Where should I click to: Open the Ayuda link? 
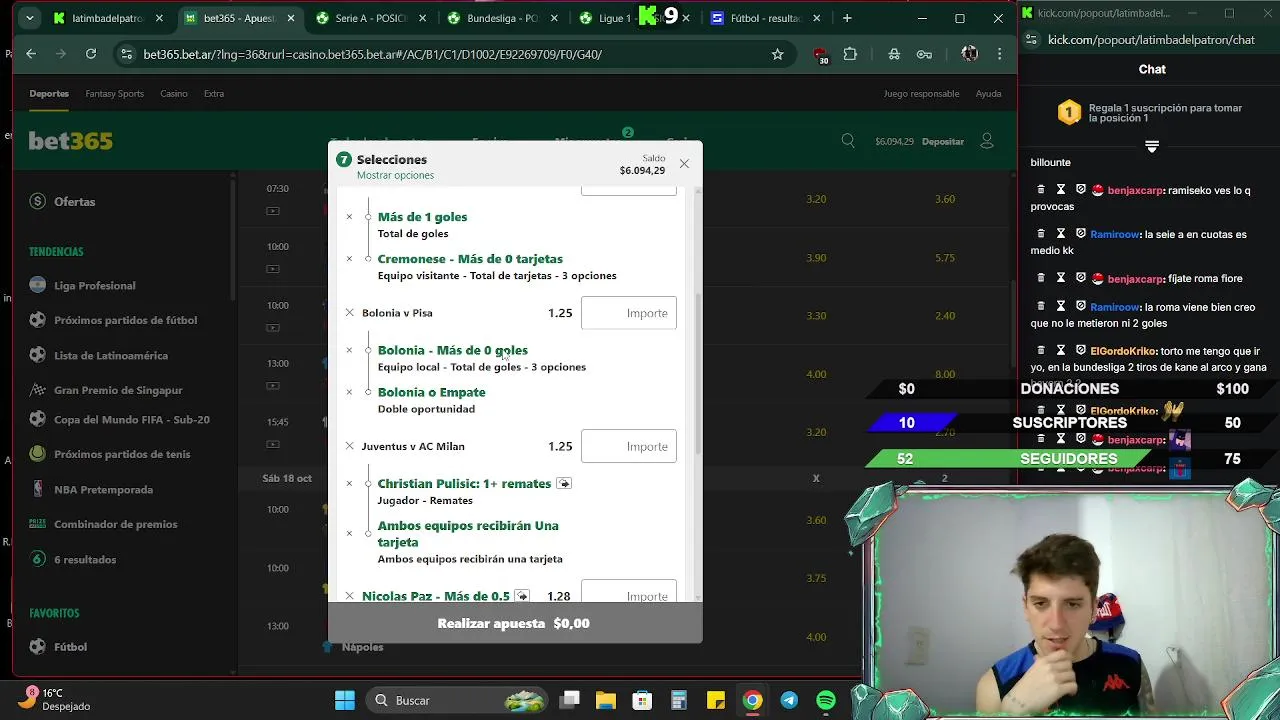[988, 94]
